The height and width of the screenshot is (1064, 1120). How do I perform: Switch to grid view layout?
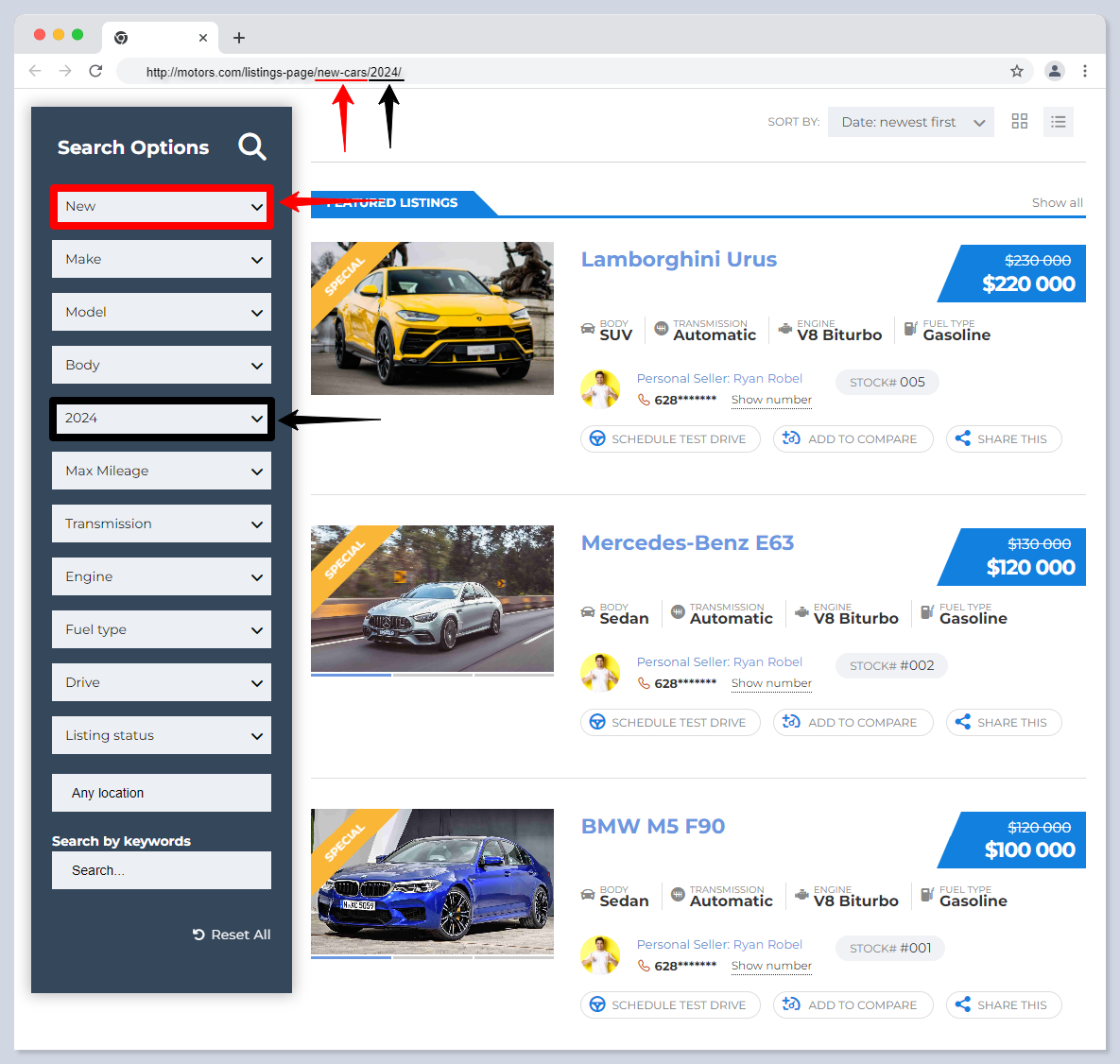1019,122
